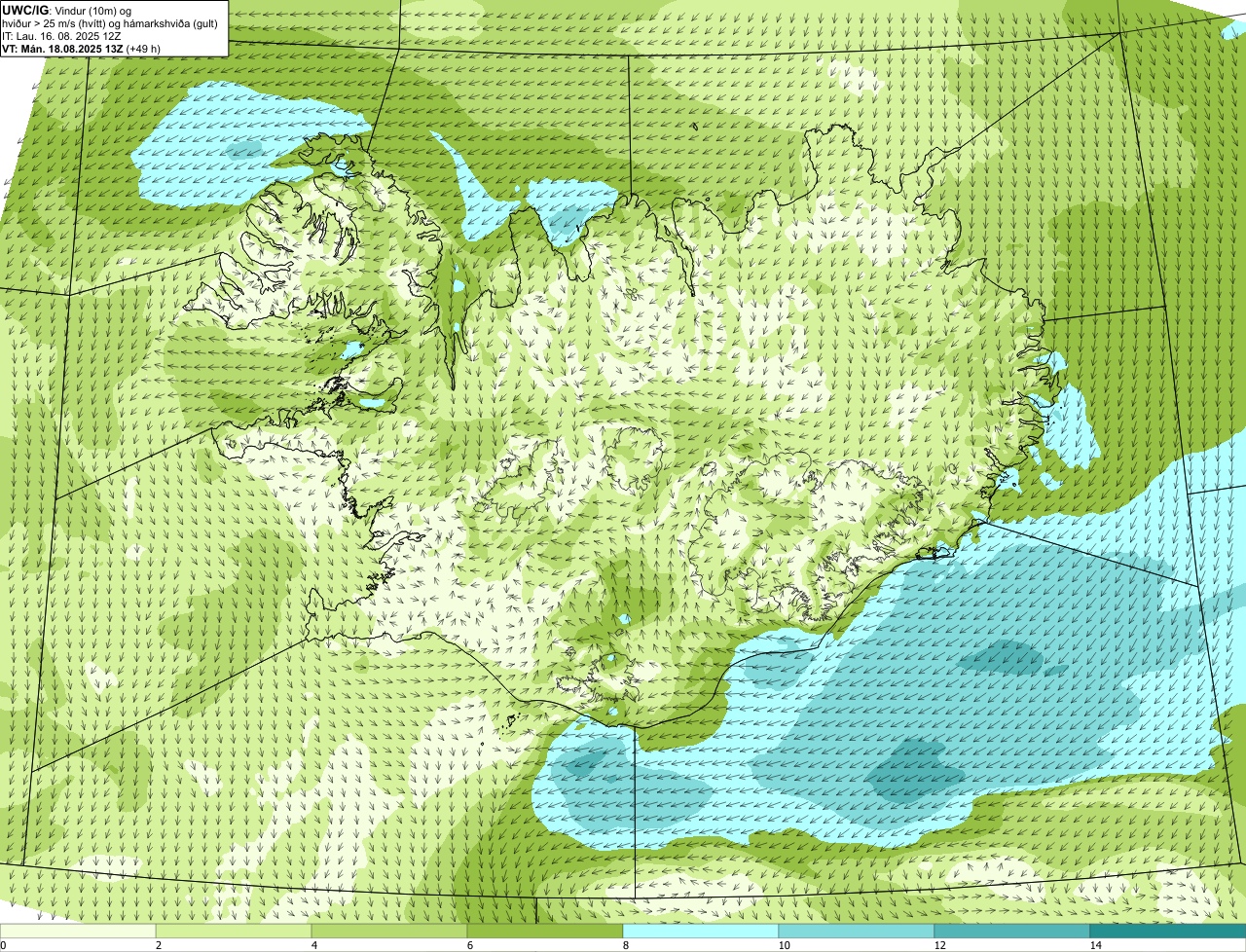This screenshot has width=1246, height=952.
Task: Click the 4–6 m/s legend color swatch
Action: point(389,931)
